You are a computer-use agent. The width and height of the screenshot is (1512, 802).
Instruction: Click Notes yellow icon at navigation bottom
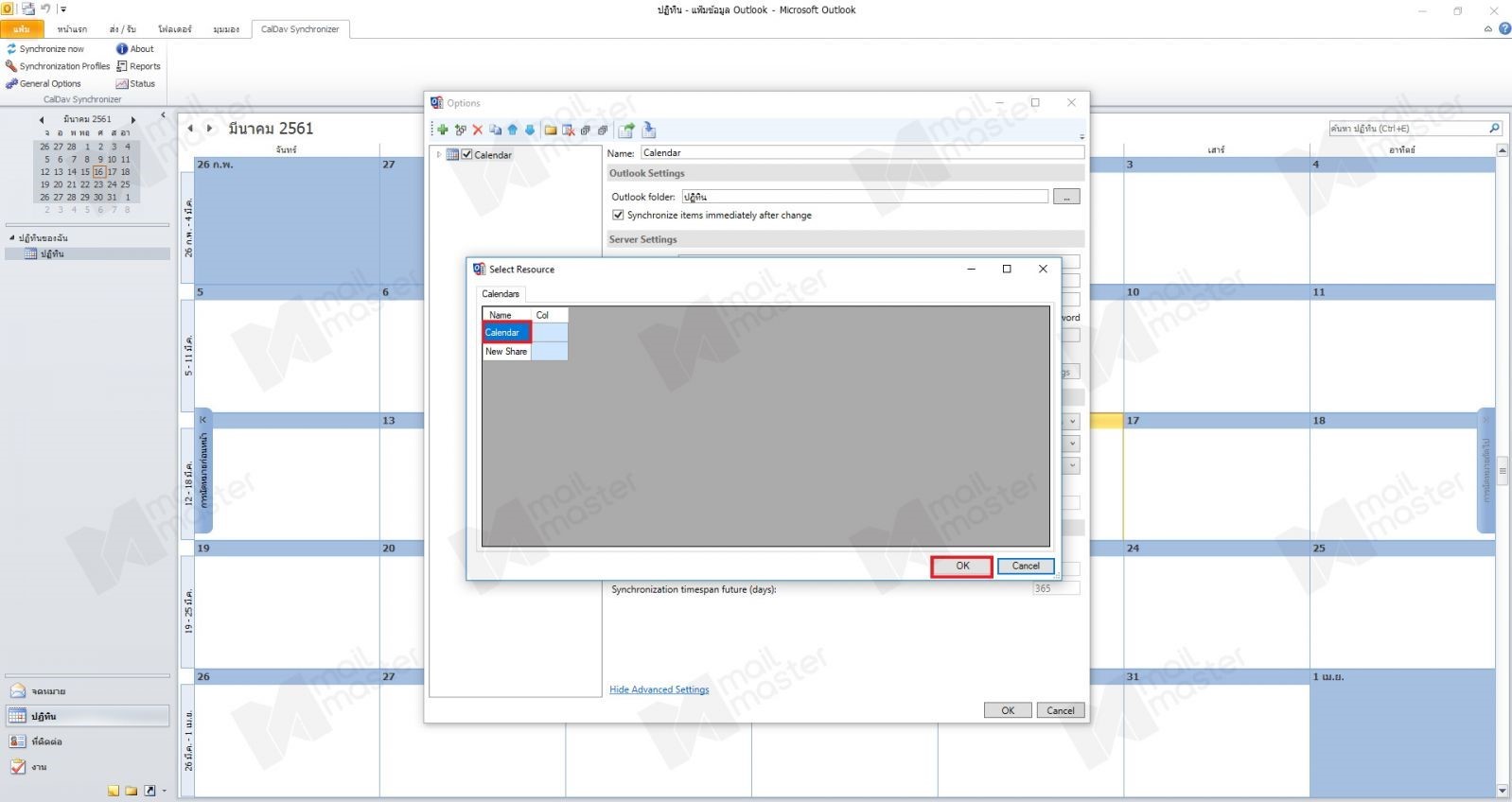coord(114,791)
